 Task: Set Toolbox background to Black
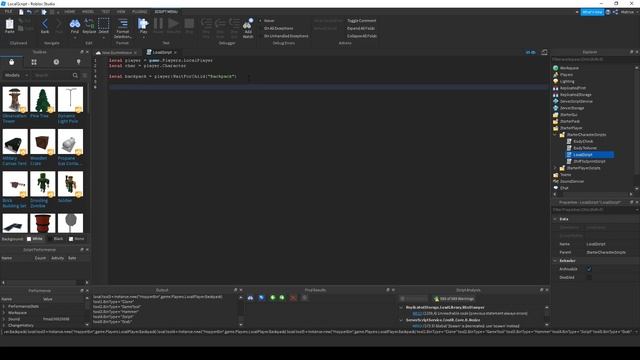click(x=56, y=239)
